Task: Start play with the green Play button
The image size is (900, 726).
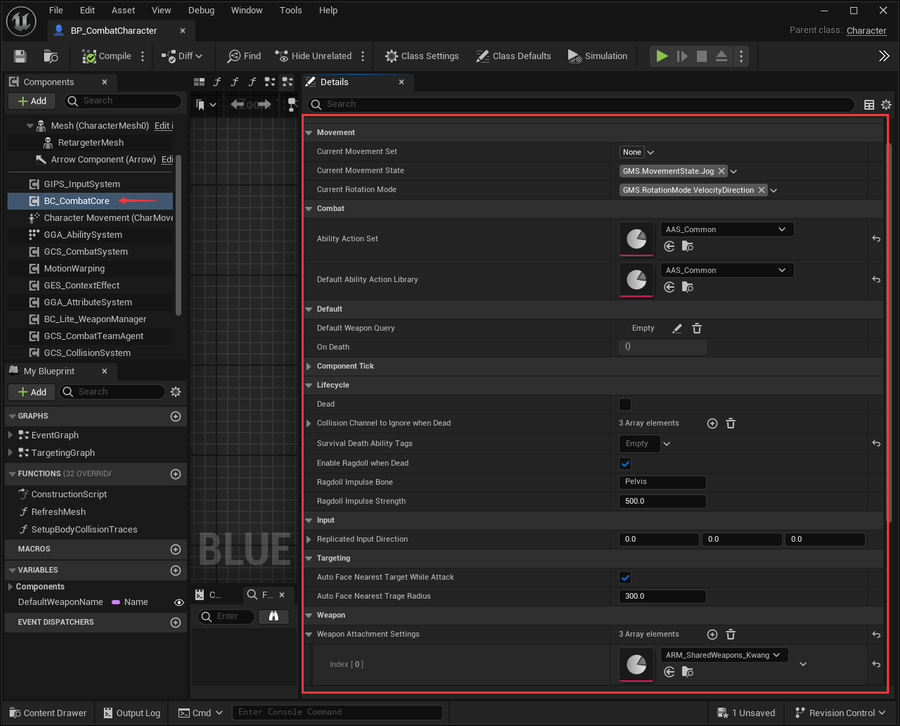Action: pos(662,56)
